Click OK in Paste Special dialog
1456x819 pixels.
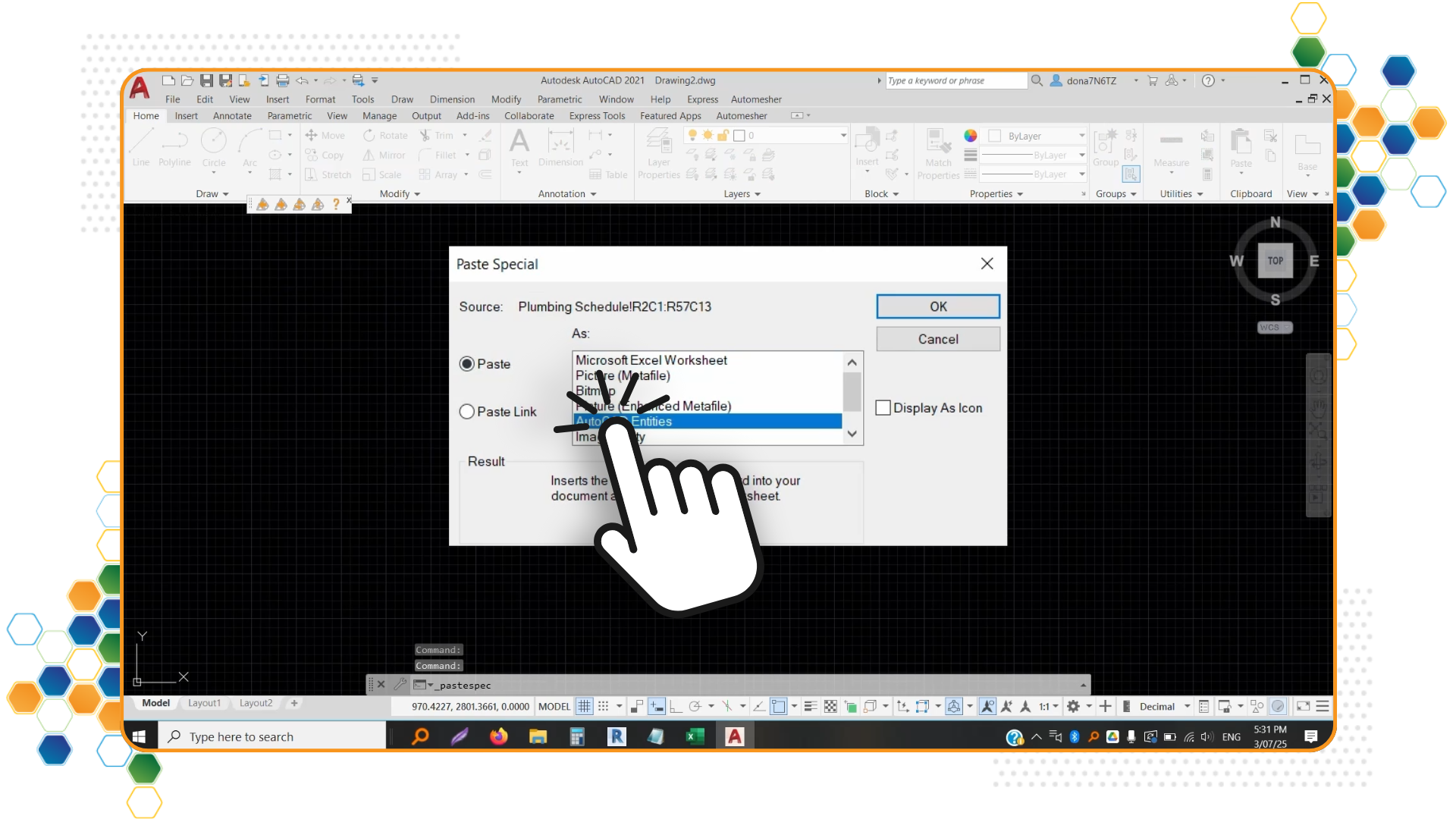pos(938,306)
